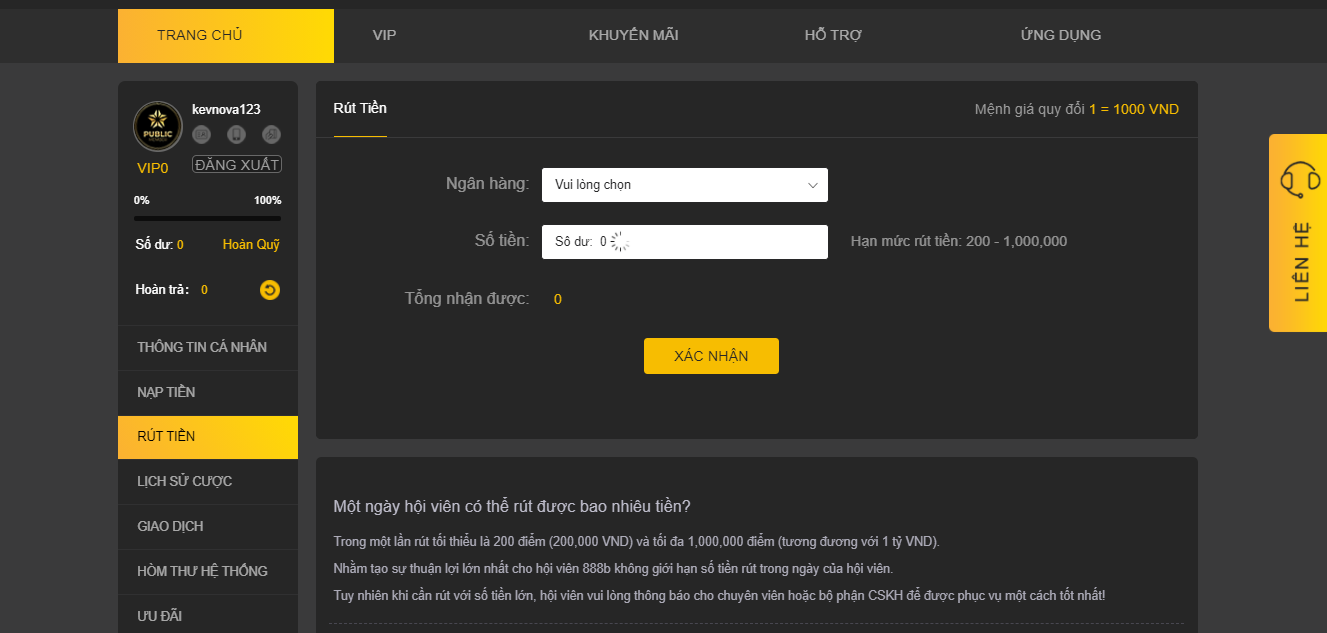Click the ID card verification icon
Viewport: 1327px width, 633px height.
[201, 134]
